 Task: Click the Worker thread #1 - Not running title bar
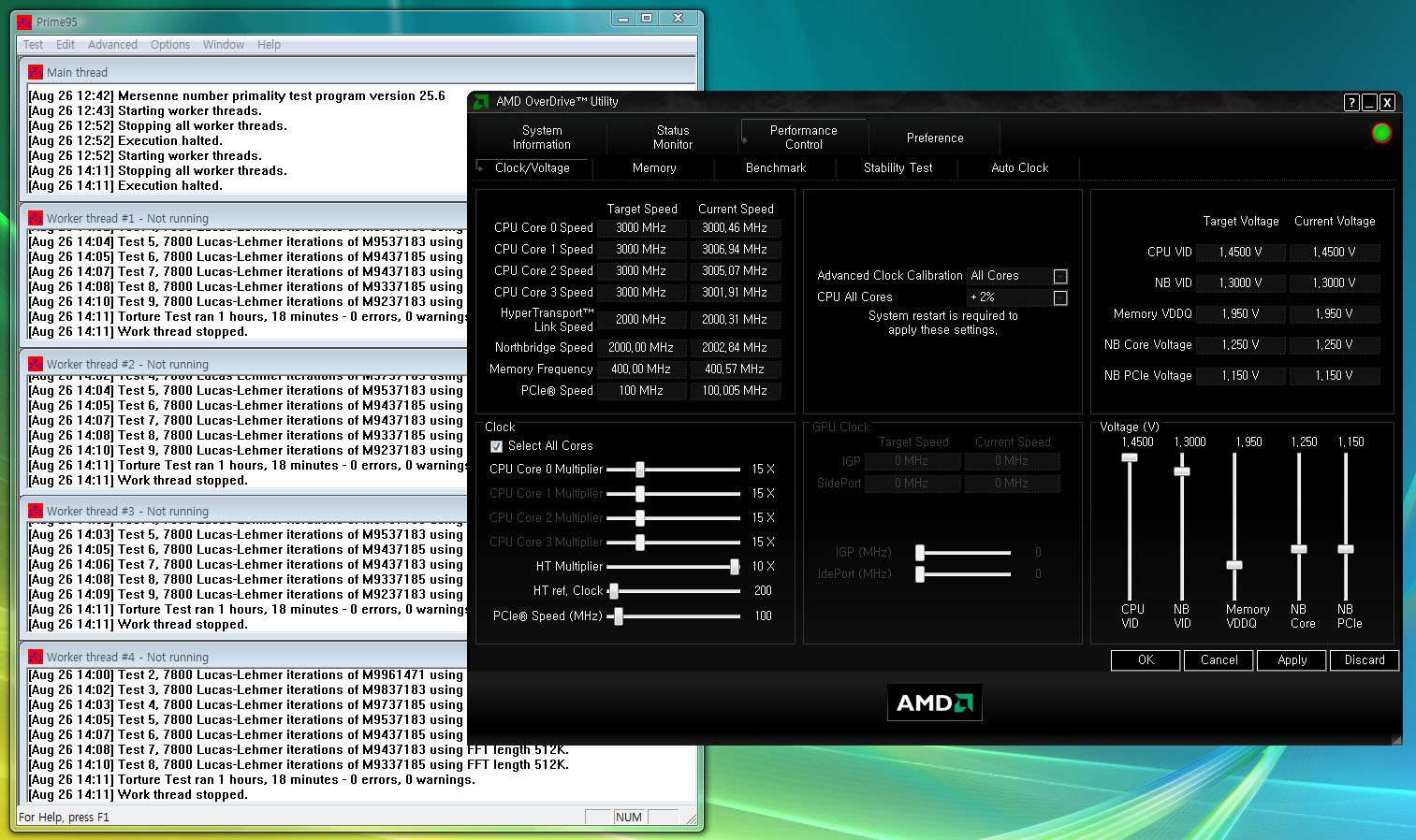coord(245,218)
